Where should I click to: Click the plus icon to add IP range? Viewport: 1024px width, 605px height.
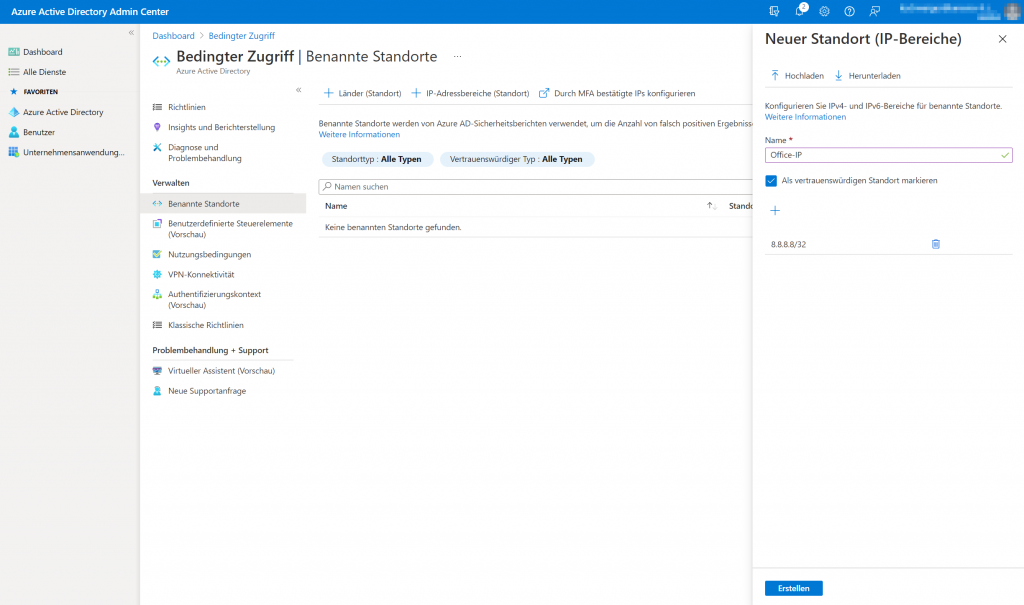775,211
